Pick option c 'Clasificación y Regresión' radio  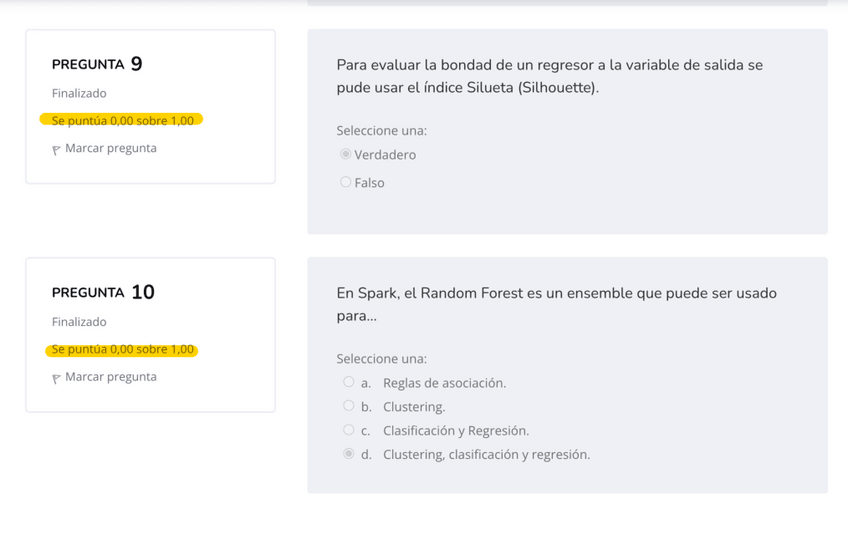[349, 430]
